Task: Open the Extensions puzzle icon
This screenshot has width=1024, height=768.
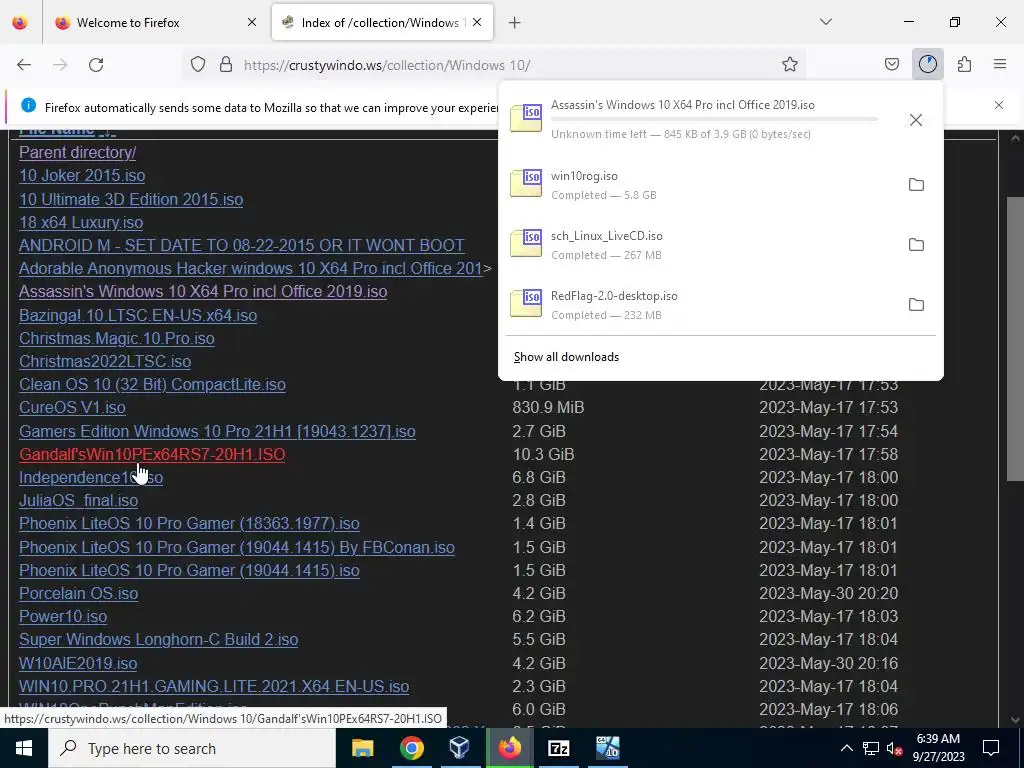Action: (x=964, y=65)
